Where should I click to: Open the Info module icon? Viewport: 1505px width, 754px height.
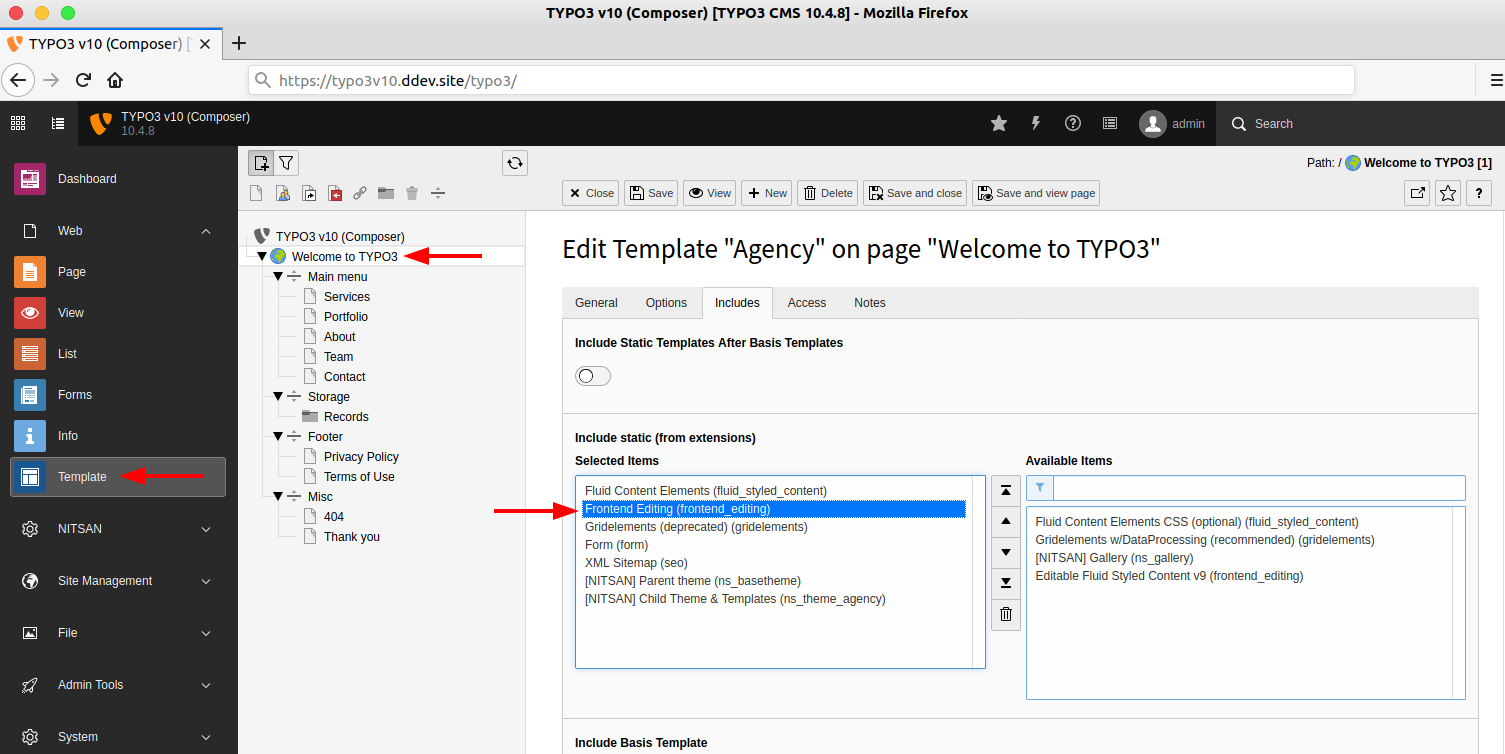(30, 436)
